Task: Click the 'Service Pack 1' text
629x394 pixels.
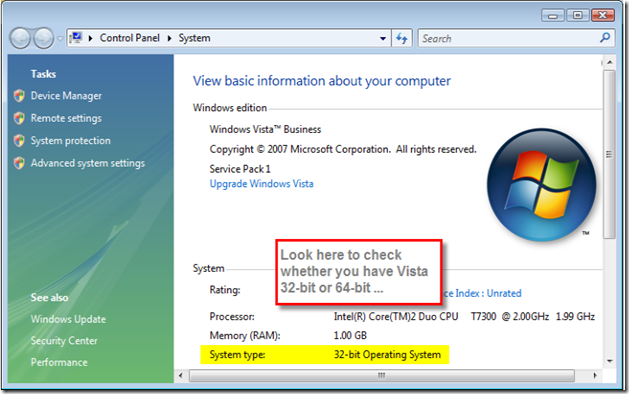Action: pyautogui.click(x=240, y=169)
